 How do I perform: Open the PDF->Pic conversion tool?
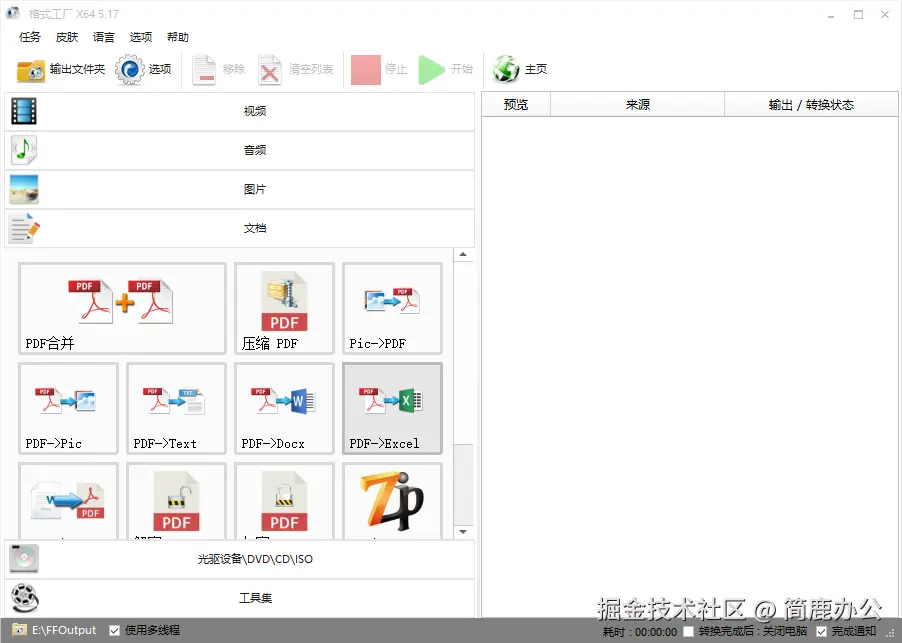67,408
